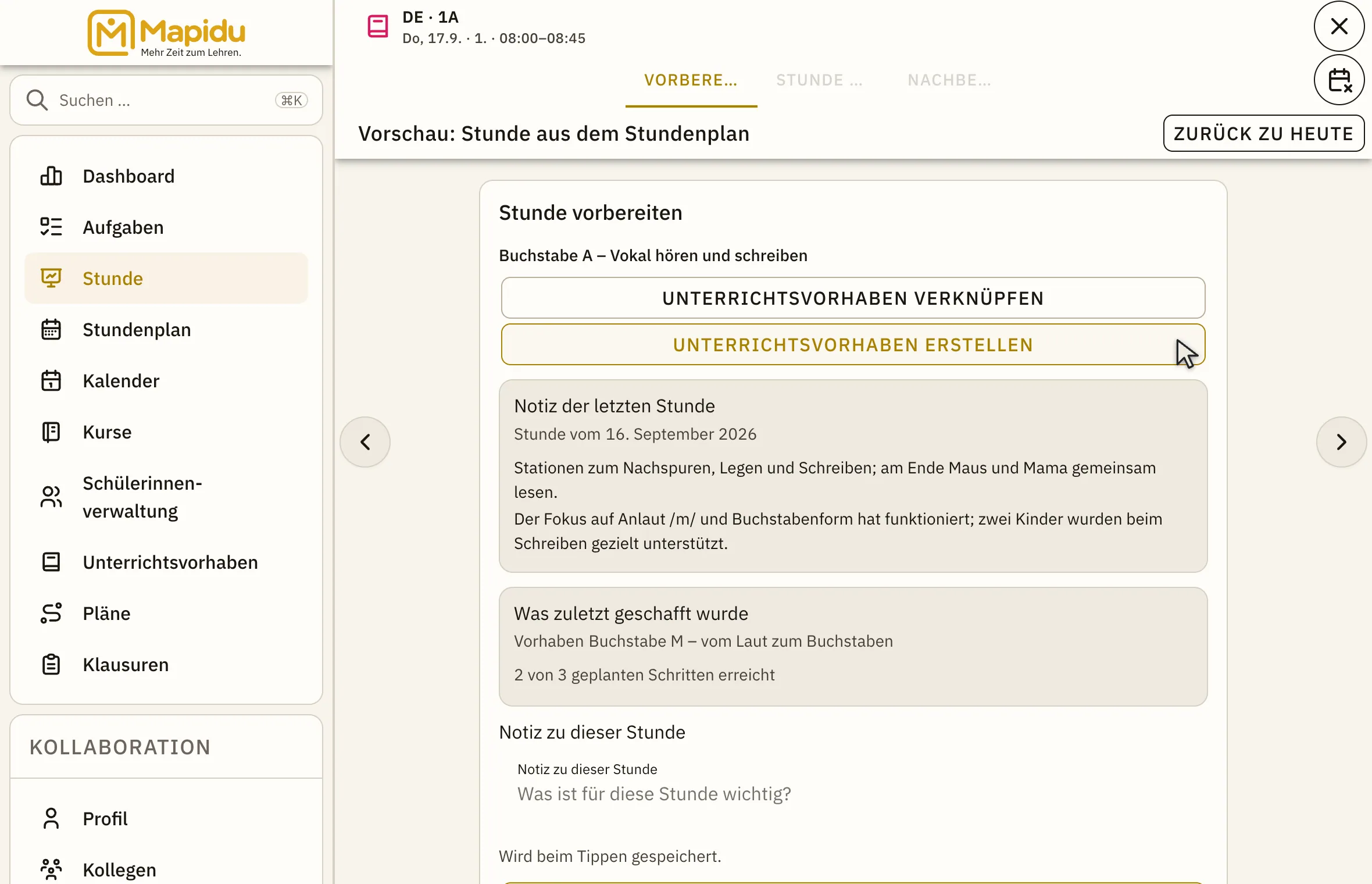Click the pink book subject icon
Viewport: 1372px width, 884px height.
tap(378, 26)
